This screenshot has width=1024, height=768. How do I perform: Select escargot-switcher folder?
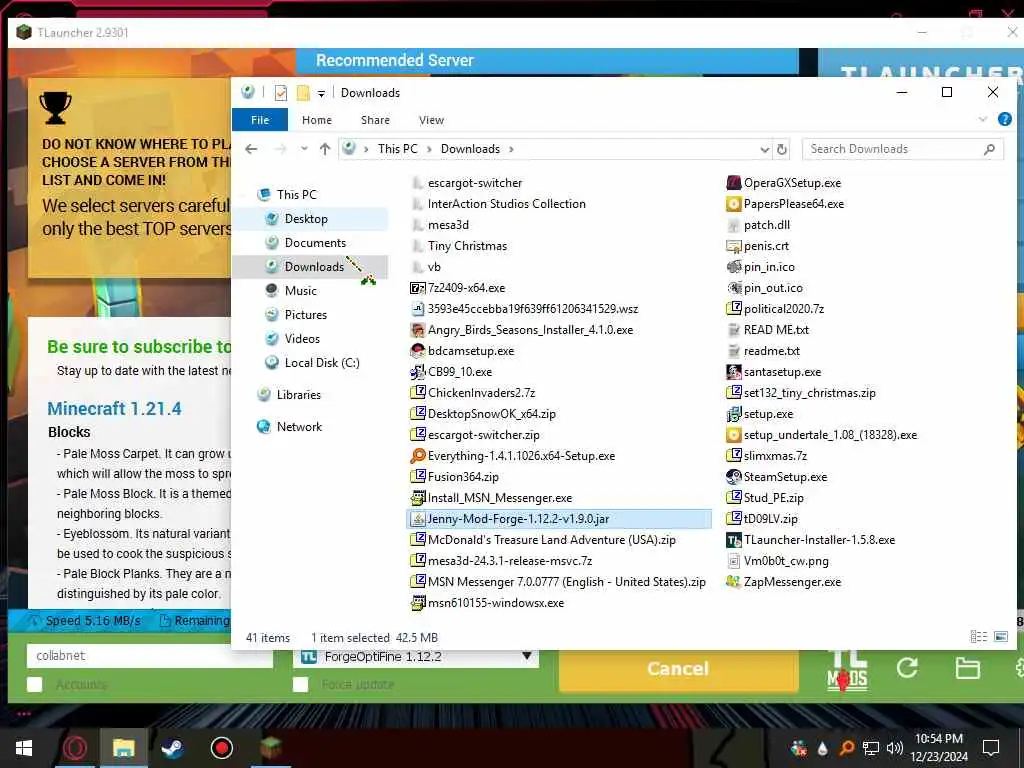[x=467, y=183]
